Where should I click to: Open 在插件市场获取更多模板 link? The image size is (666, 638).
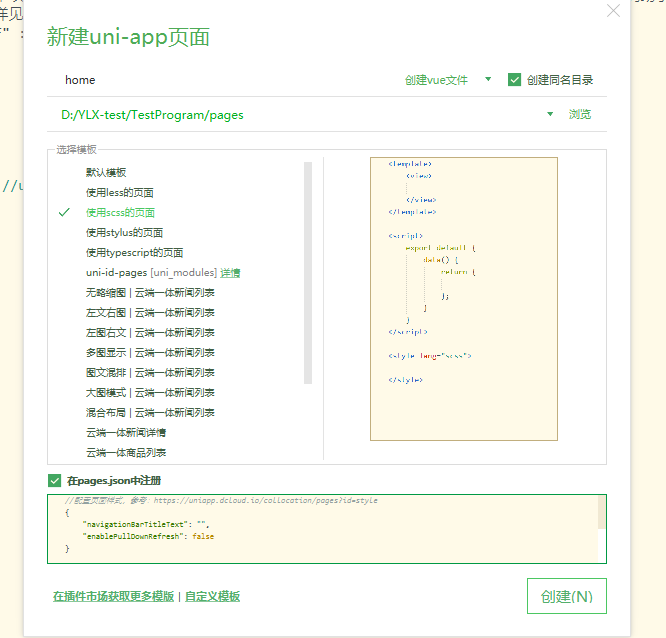click(x=113, y=596)
